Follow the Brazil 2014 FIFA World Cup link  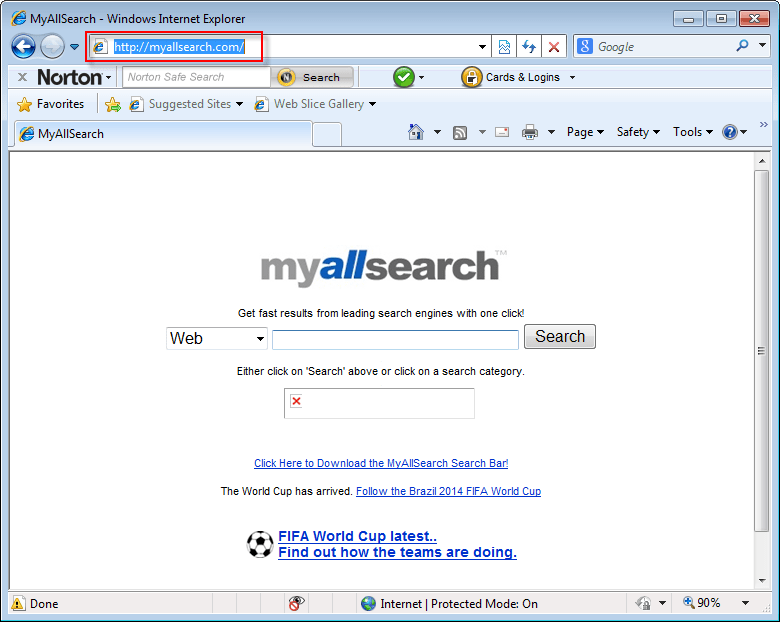click(448, 491)
